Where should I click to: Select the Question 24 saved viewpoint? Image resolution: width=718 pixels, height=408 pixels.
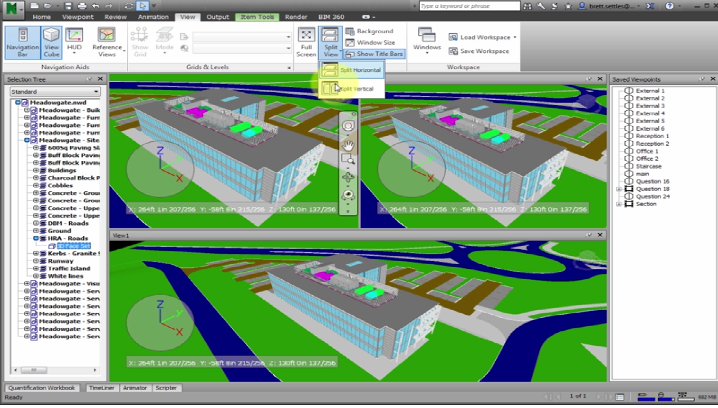click(x=653, y=196)
